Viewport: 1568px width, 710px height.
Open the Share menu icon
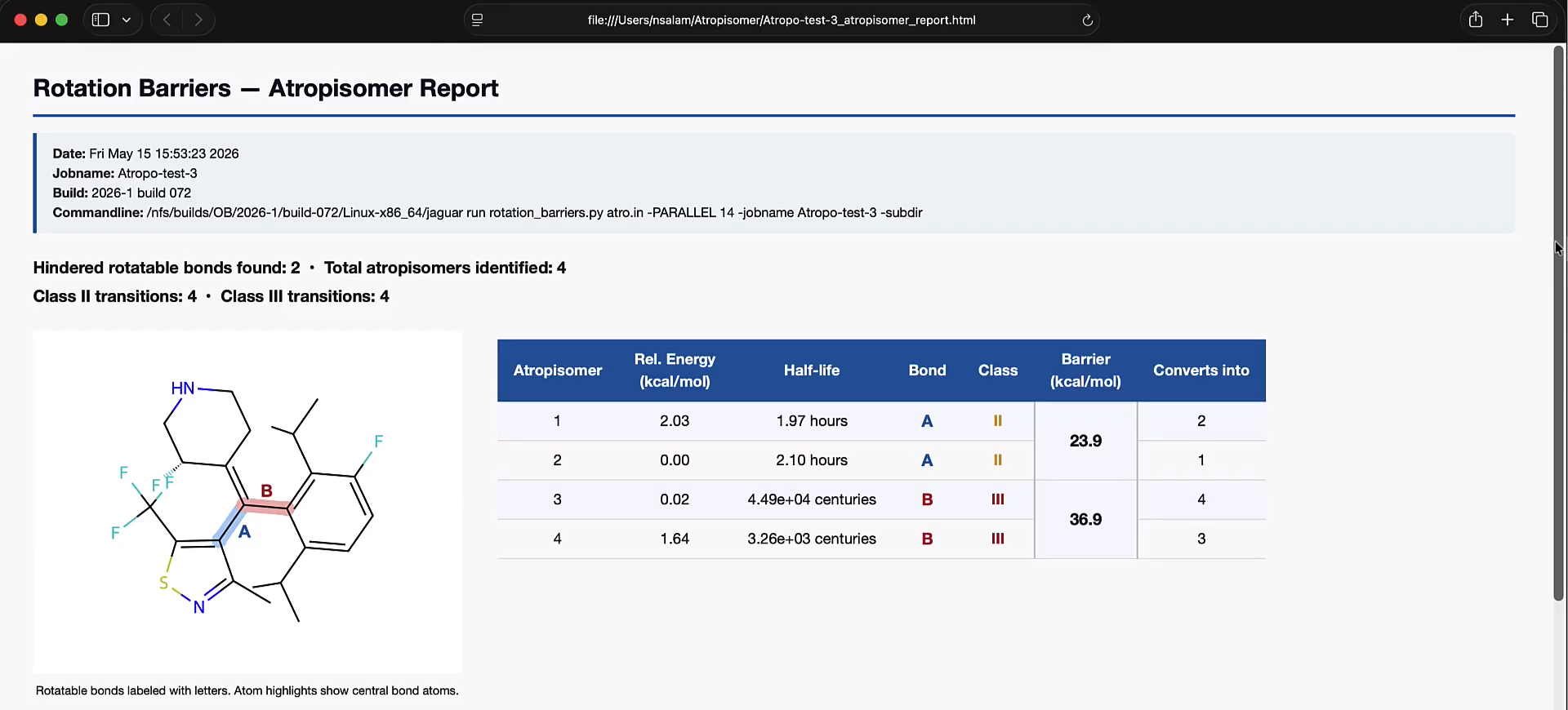point(1476,20)
